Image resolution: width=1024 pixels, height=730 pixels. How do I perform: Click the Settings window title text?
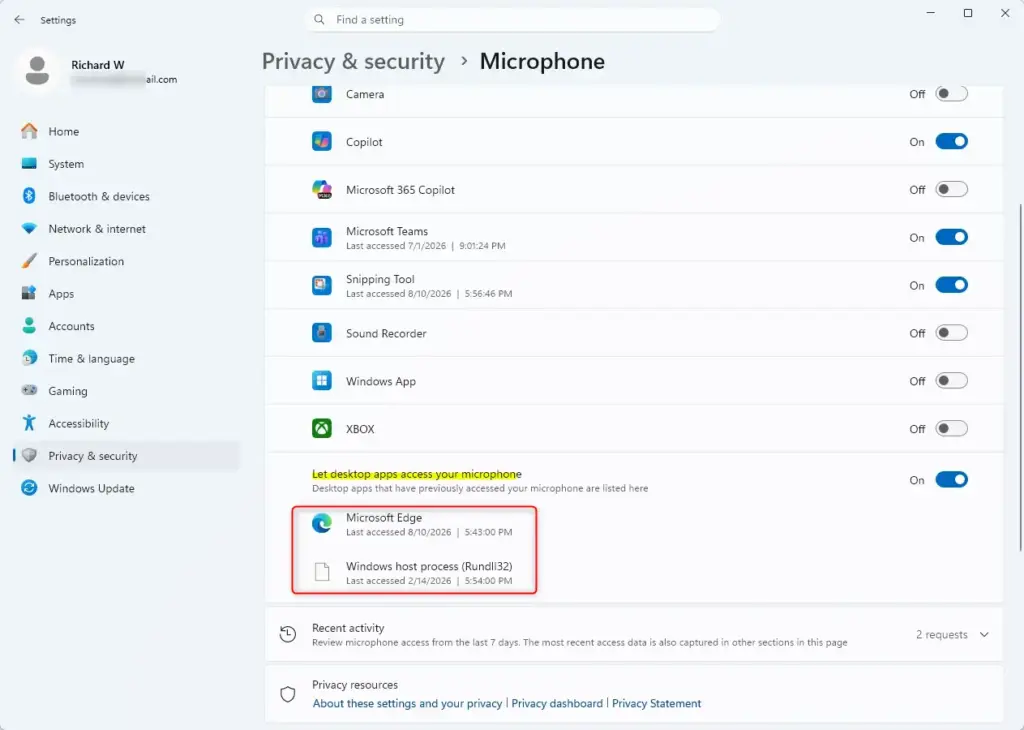(x=58, y=20)
